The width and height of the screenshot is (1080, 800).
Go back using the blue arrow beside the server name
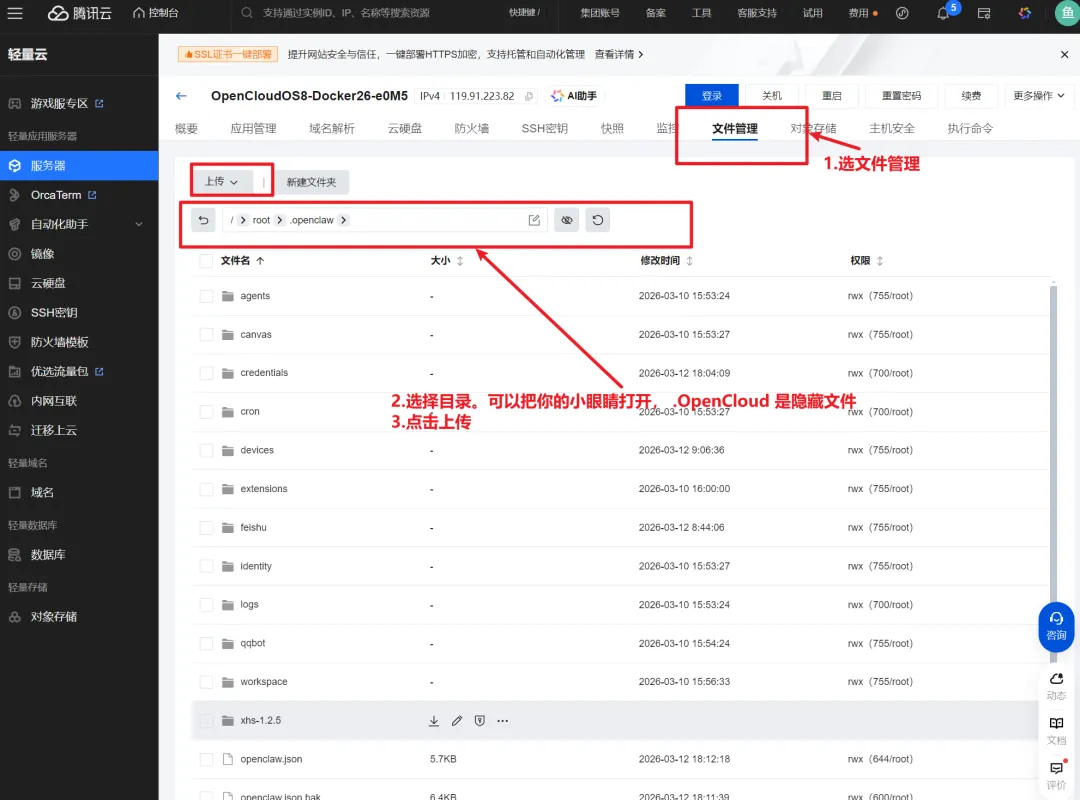181,96
